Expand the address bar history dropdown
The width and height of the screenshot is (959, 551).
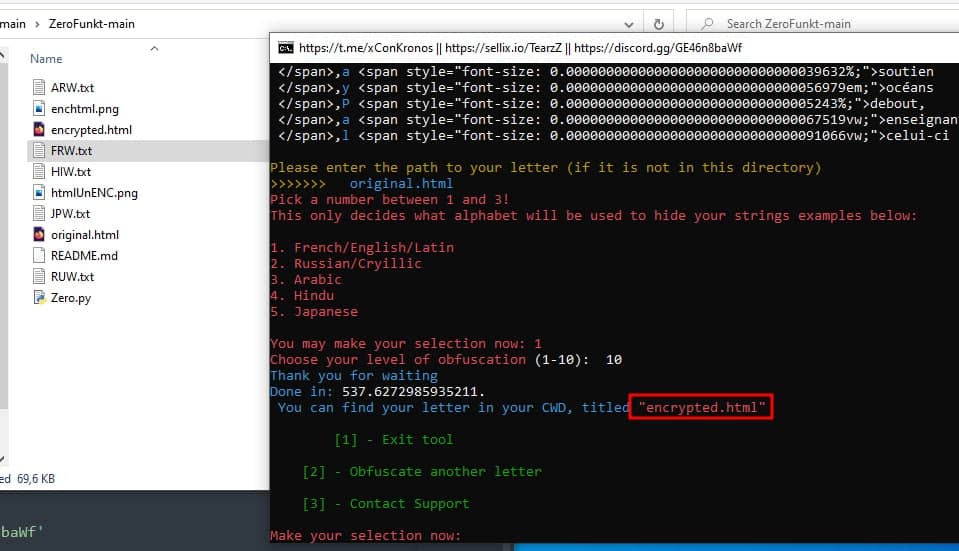point(627,24)
